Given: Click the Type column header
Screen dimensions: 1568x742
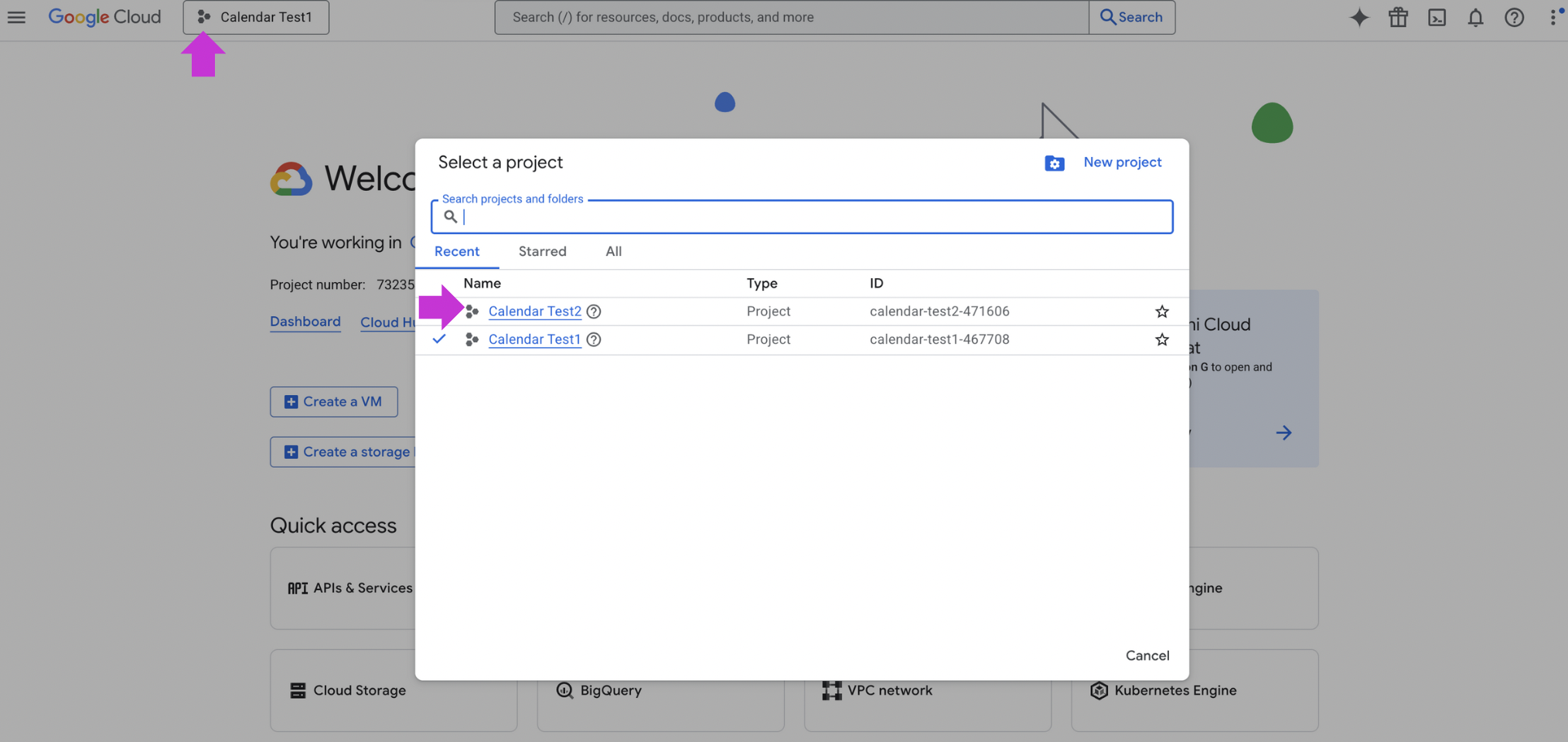Looking at the screenshot, I should tap(762, 284).
